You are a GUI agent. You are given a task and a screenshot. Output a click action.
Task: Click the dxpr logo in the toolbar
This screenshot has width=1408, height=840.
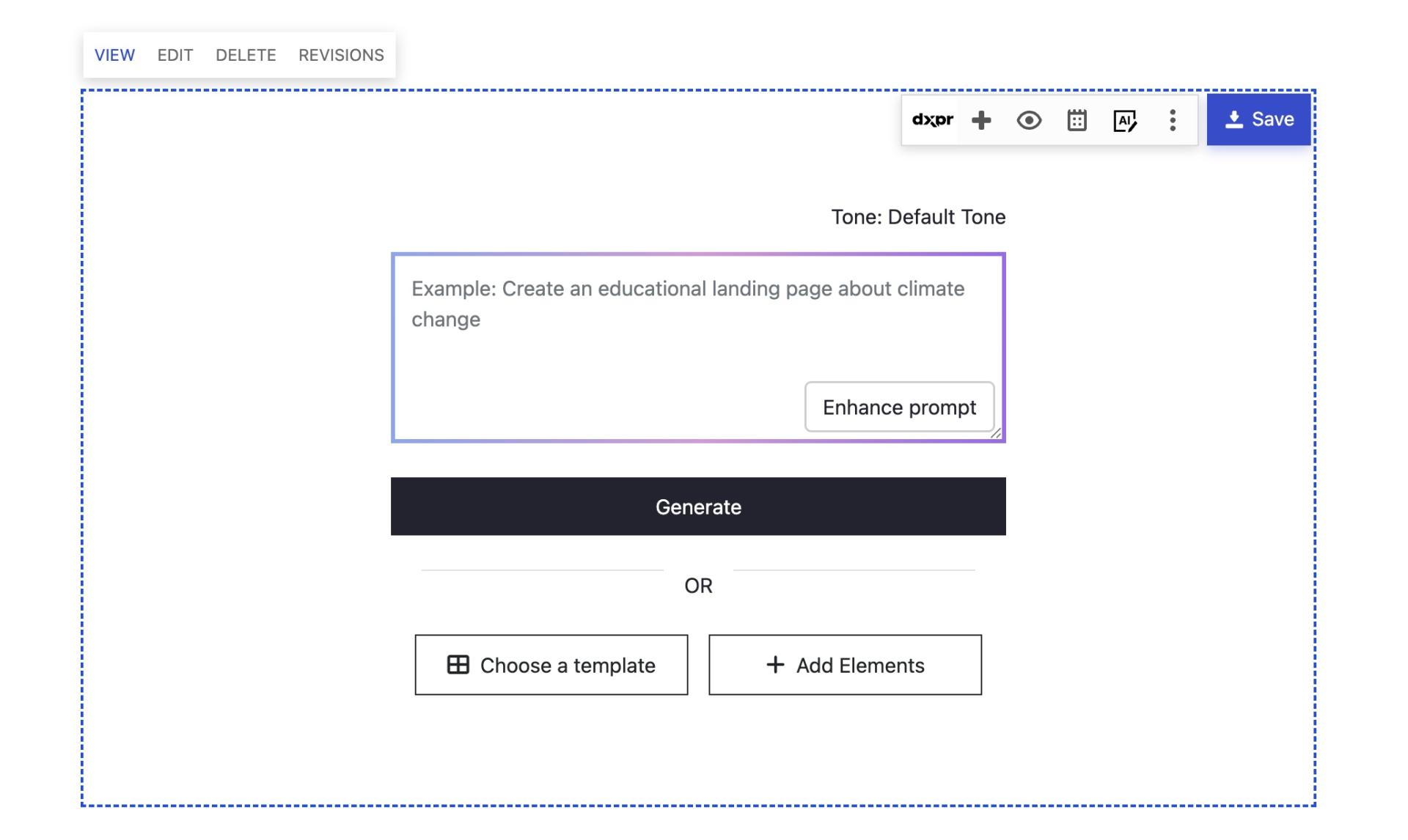pyautogui.click(x=933, y=119)
